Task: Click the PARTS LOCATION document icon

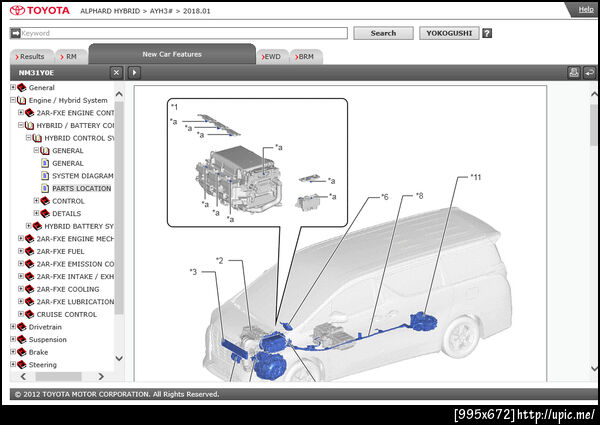Action: tap(45, 189)
